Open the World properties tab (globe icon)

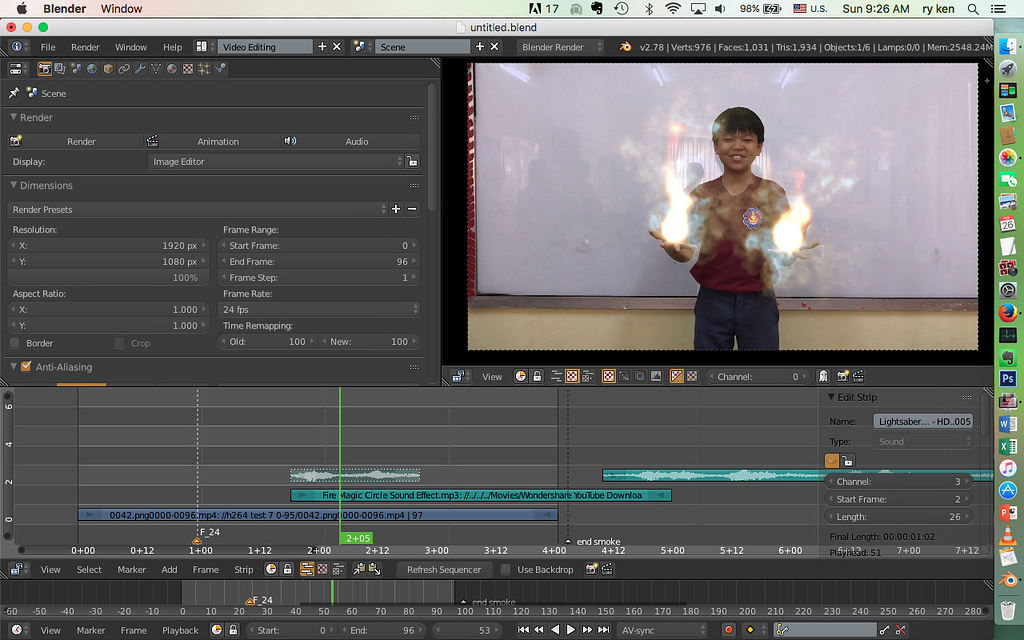(92, 69)
